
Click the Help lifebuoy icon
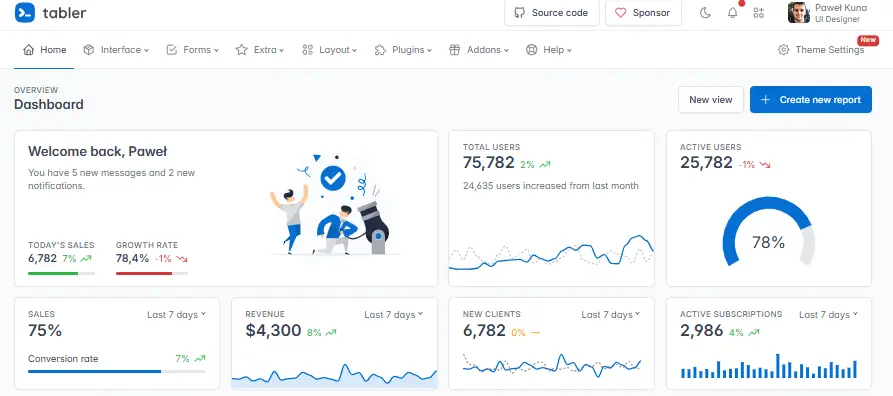point(531,50)
